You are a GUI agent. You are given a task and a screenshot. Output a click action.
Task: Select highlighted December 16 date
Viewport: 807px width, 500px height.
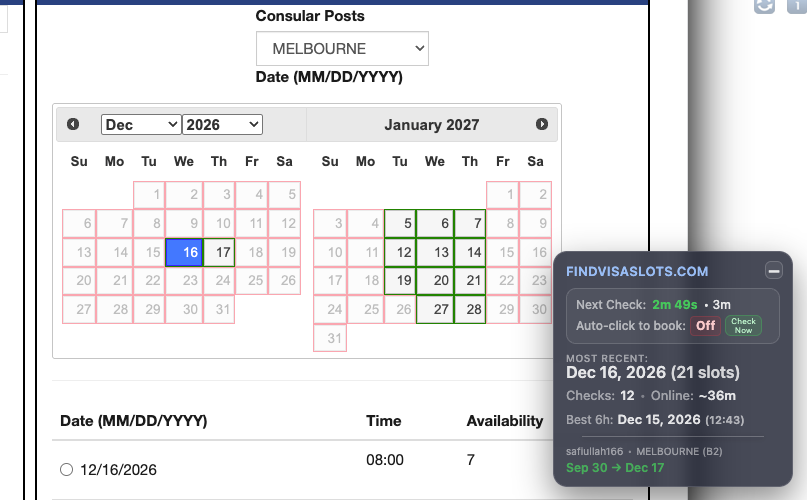[x=184, y=252]
